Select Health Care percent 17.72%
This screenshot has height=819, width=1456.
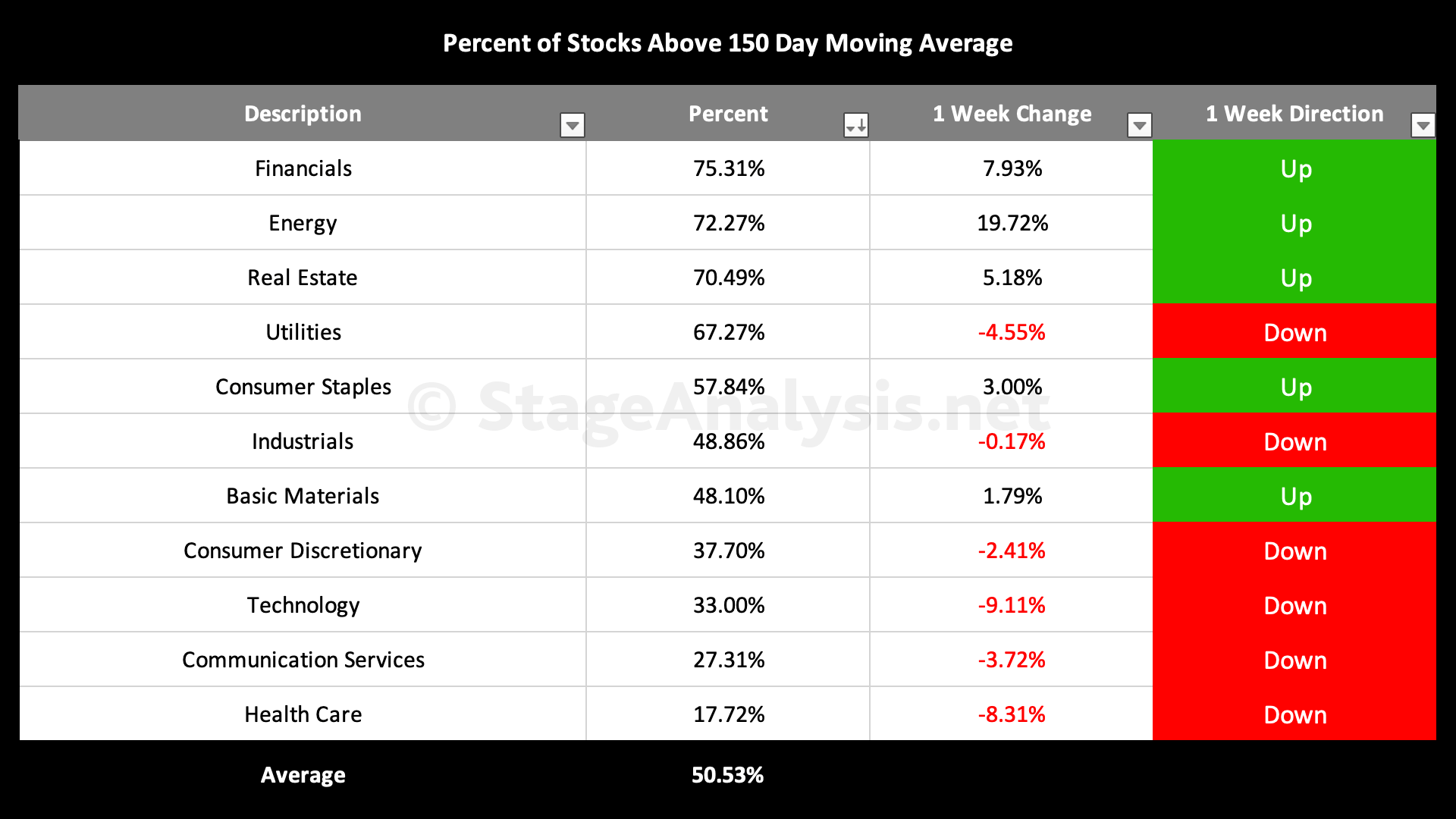coord(728,714)
